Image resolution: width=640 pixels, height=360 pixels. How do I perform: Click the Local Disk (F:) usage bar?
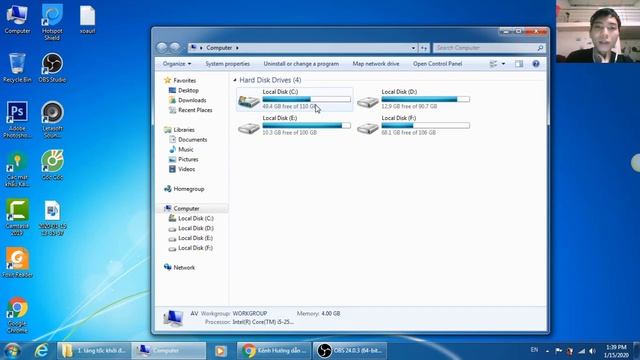(426, 125)
